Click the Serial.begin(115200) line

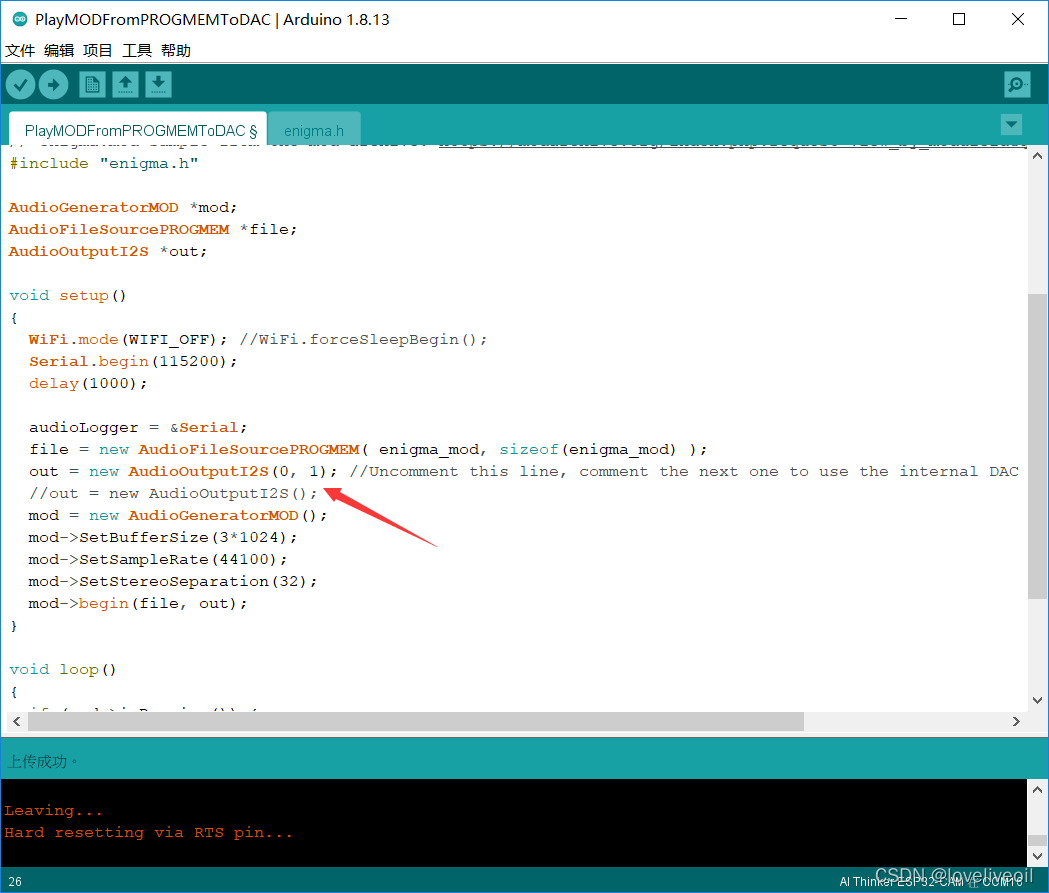pos(132,362)
